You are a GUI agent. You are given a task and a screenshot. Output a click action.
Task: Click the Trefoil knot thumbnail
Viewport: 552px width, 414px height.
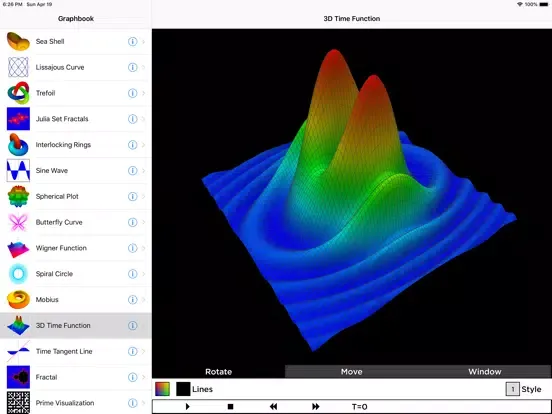tap(18, 93)
